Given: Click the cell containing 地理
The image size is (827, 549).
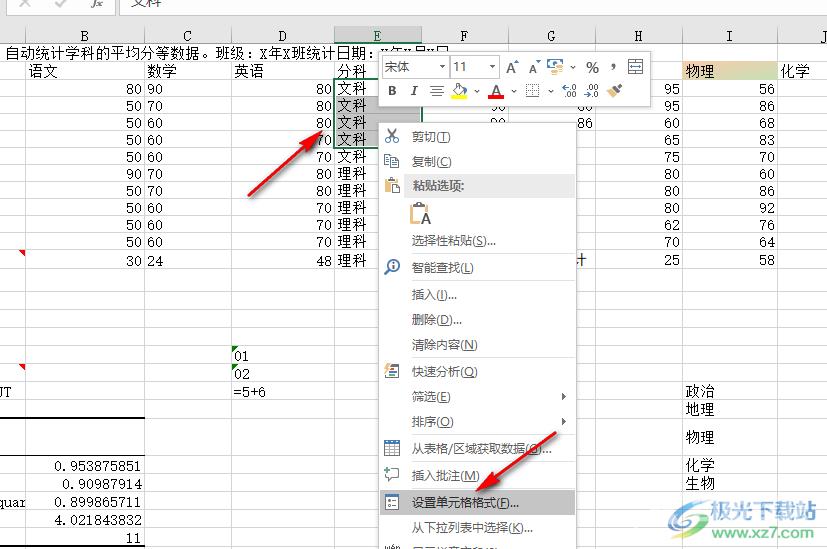Looking at the screenshot, I should 729,410.
